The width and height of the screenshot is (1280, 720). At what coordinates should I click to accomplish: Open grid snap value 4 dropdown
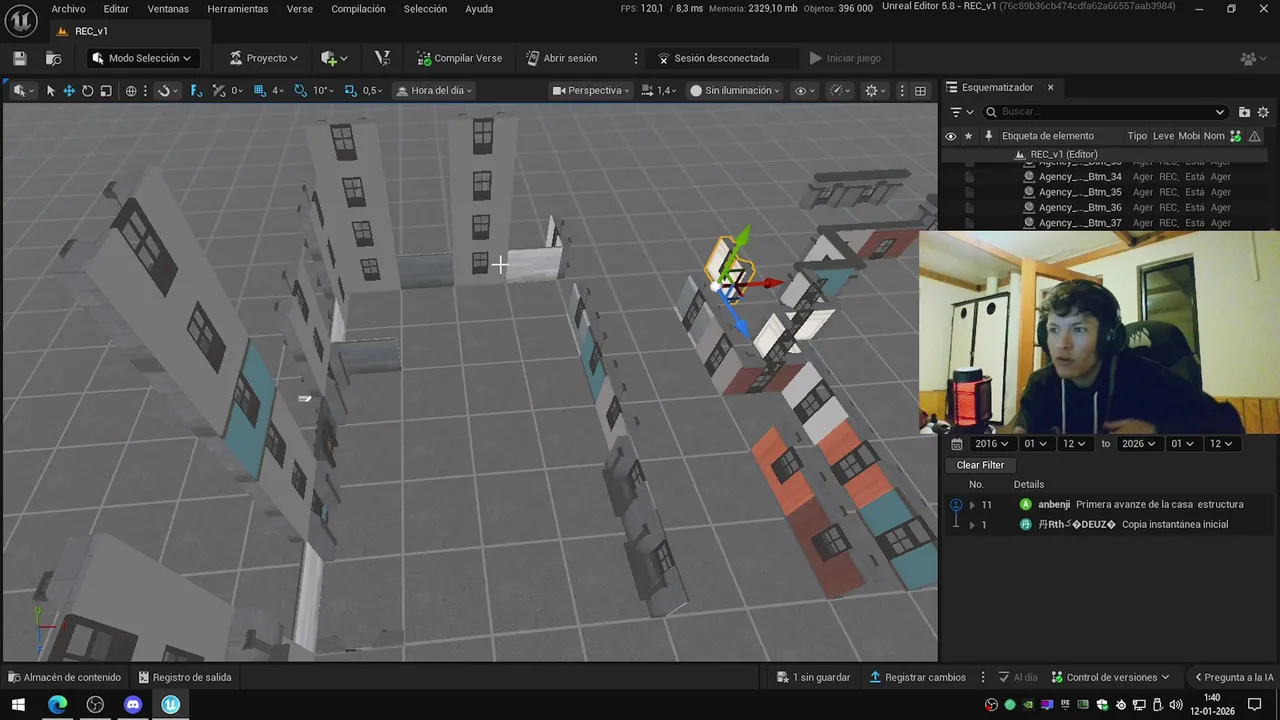277,91
